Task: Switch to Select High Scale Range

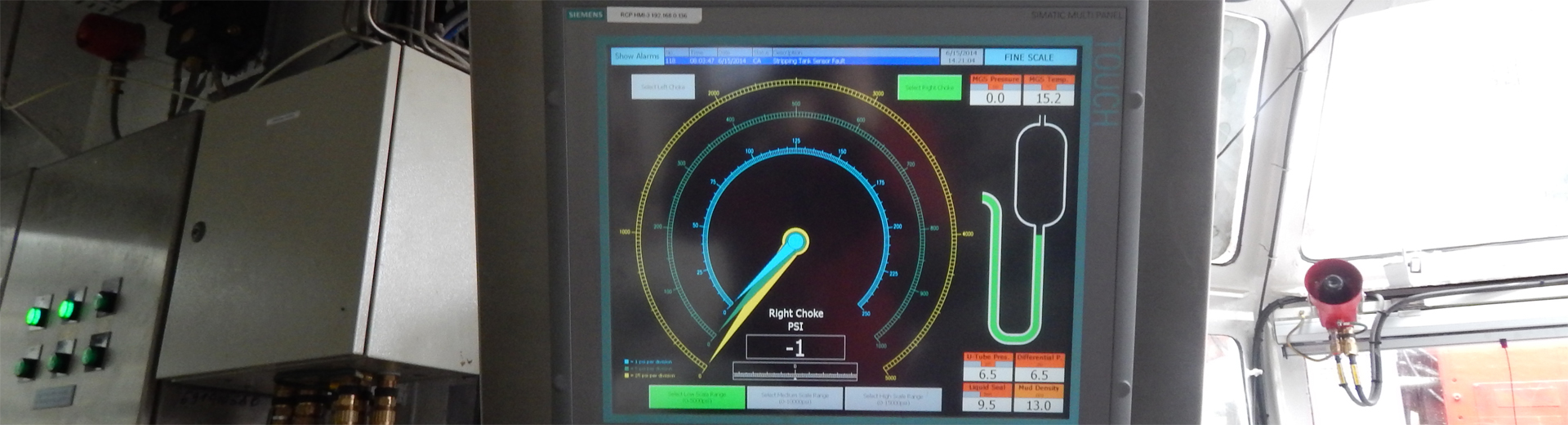Action: pyautogui.click(x=893, y=399)
